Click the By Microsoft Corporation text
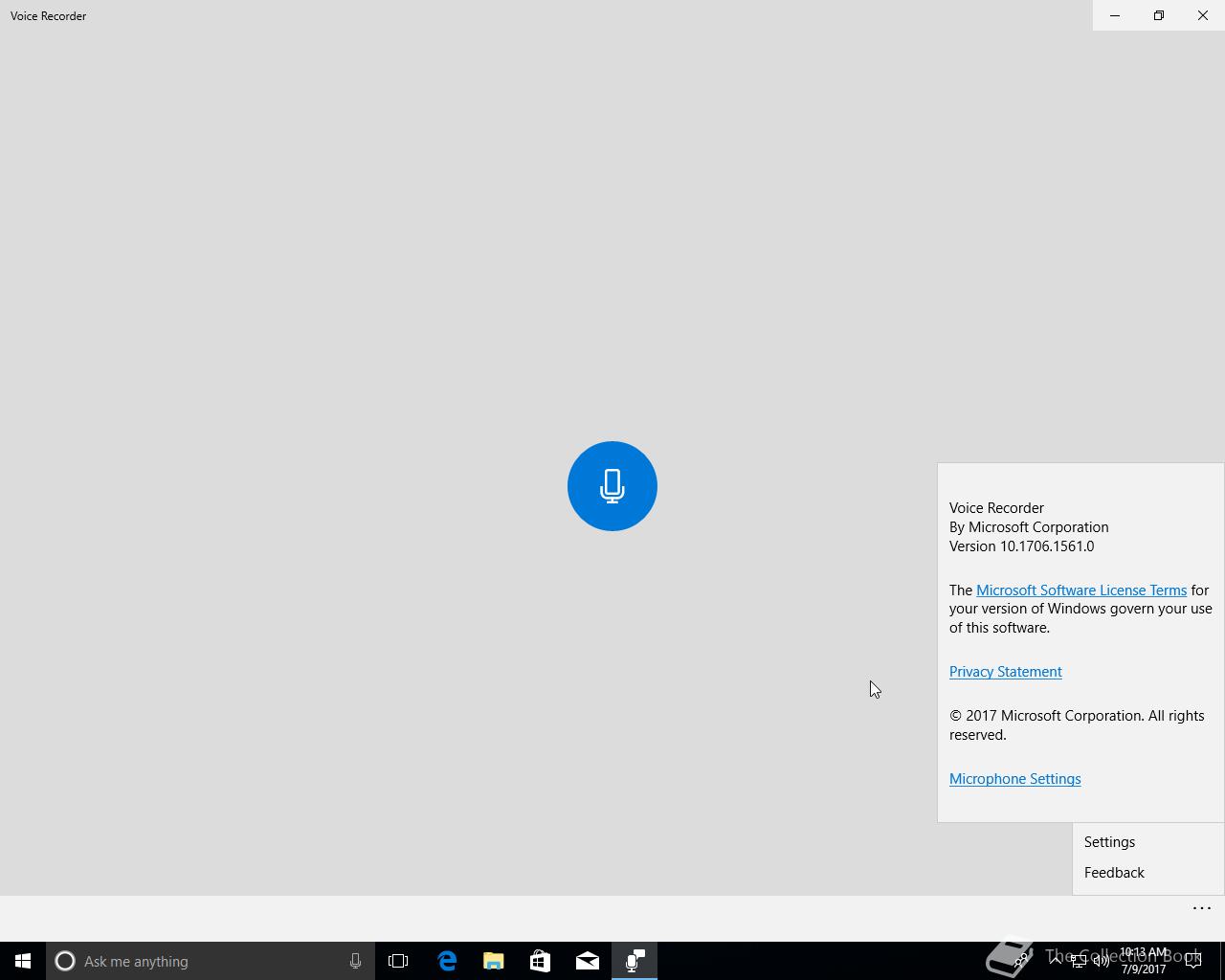 coord(1029,527)
